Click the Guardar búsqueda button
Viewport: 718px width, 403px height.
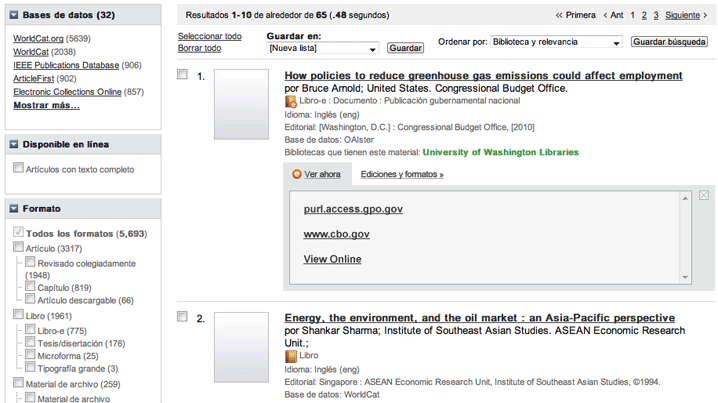pos(669,42)
